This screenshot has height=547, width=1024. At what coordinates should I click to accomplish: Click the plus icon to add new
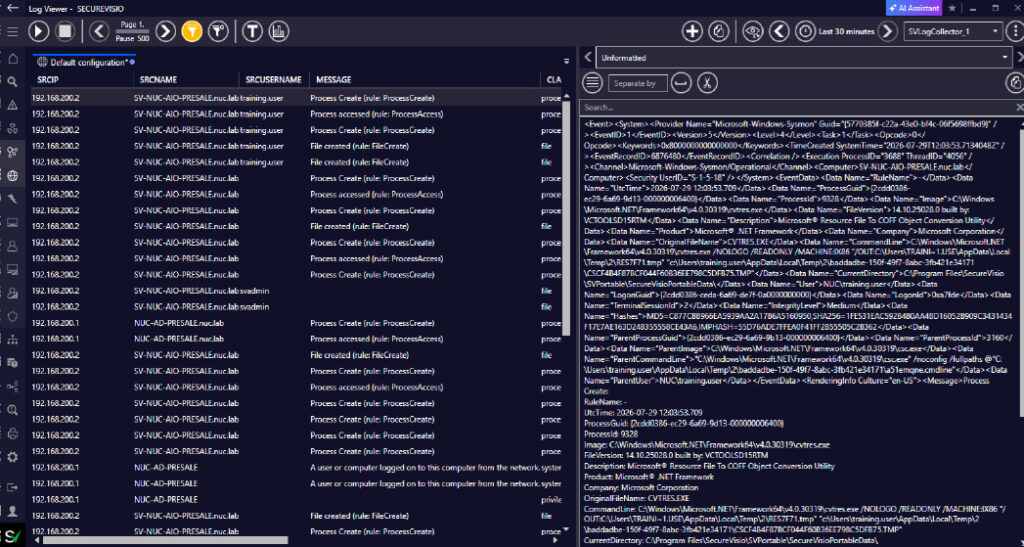coord(692,31)
